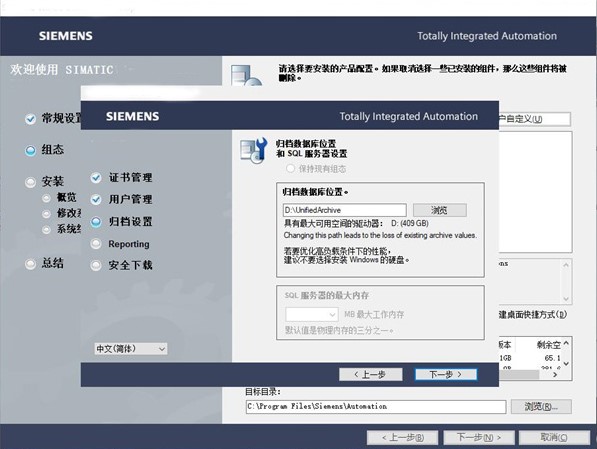The width and height of the screenshot is (597, 449).
Task: Click the archive path D:\UnifiedArchive field
Action: [x=345, y=210]
